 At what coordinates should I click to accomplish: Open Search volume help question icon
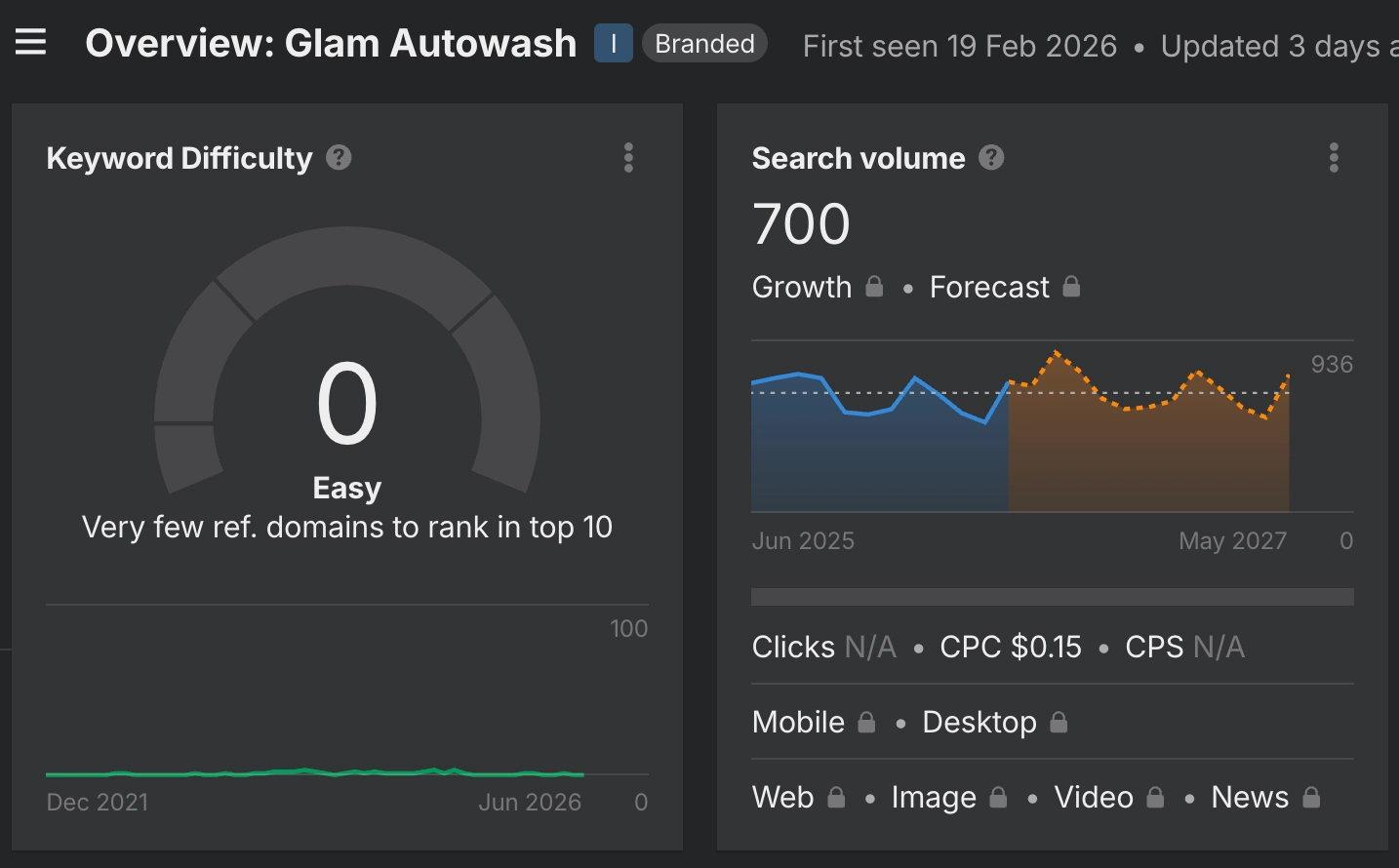tap(991, 157)
